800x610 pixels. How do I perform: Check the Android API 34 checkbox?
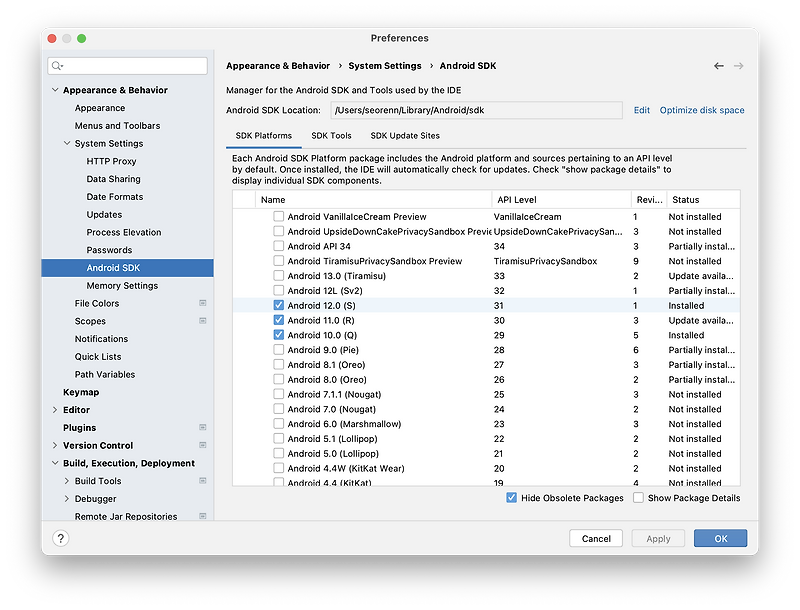pyautogui.click(x=279, y=246)
